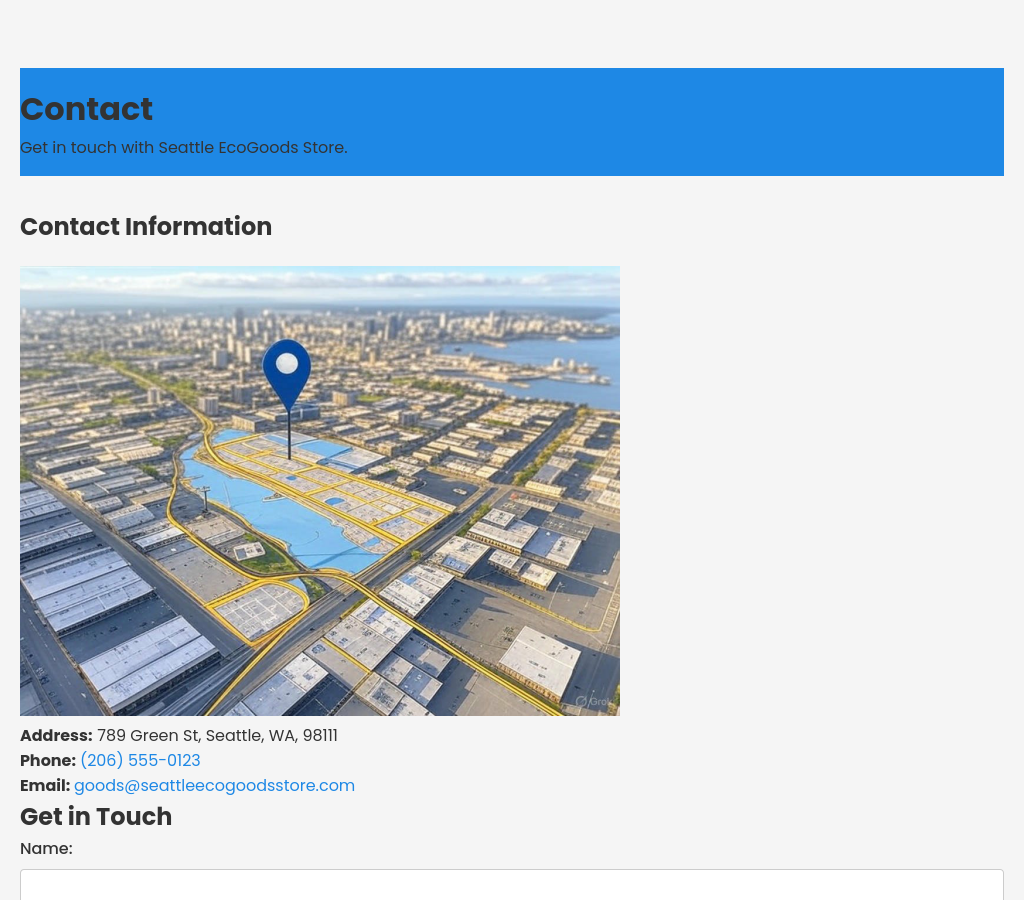Image resolution: width=1024 pixels, height=900 pixels.
Task: Open the goods@seattleecogoodsstore.com email link
Action: coord(214,785)
